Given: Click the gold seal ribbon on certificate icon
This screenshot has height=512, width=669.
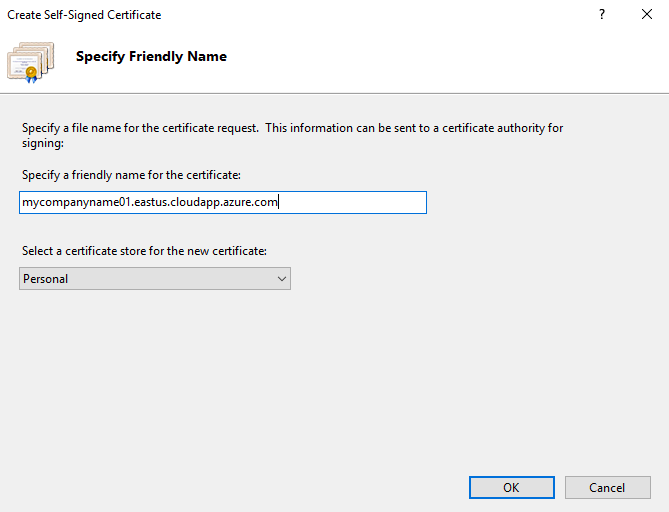Looking at the screenshot, I should coord(31,74).
